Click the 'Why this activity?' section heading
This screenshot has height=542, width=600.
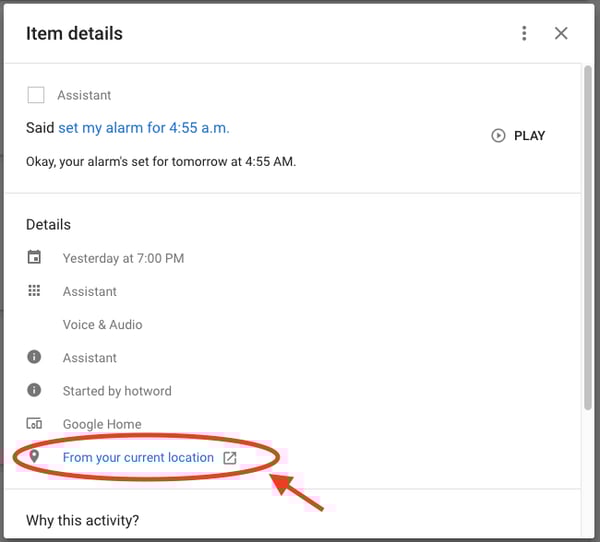pyautogui.click(x=82, y=520)
